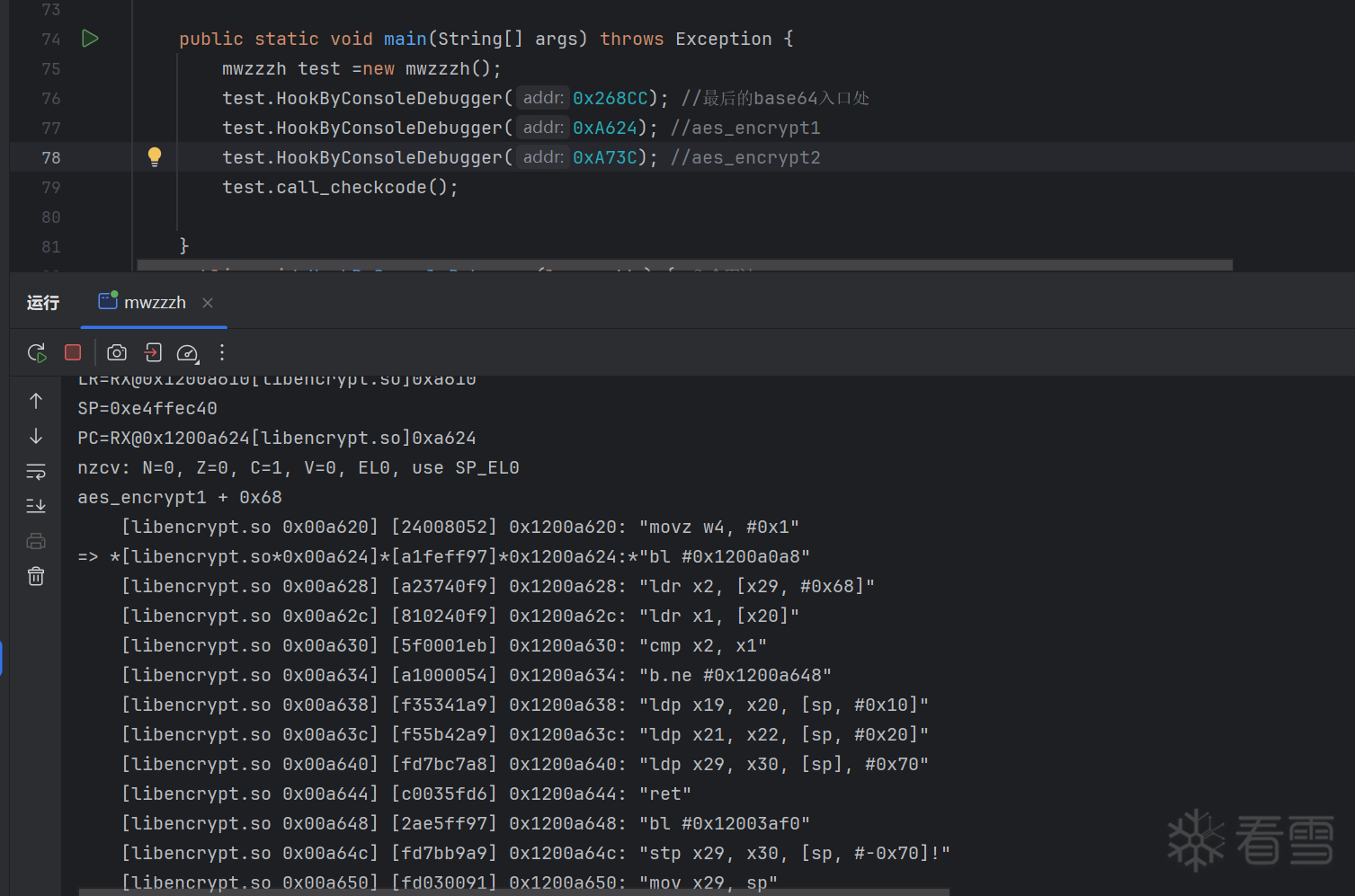Open the yellow lightbulb intention actions

(155, 157)
